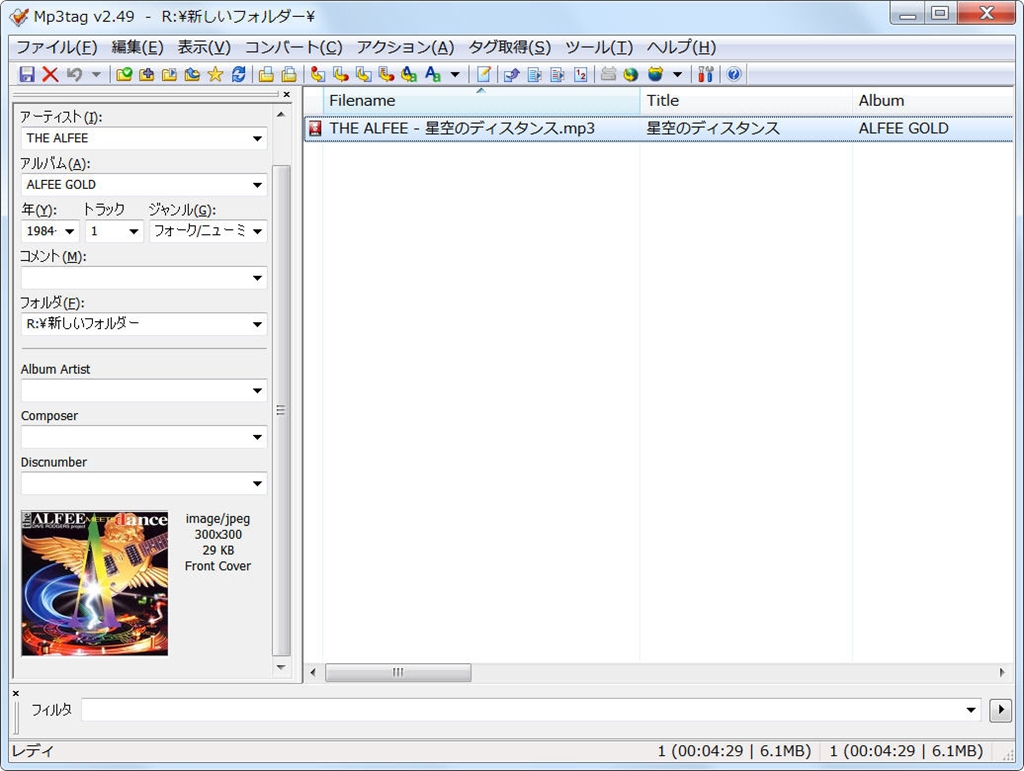
Task: Open the Filter field dropdown arrow
Action: click(x=971, y=710)
